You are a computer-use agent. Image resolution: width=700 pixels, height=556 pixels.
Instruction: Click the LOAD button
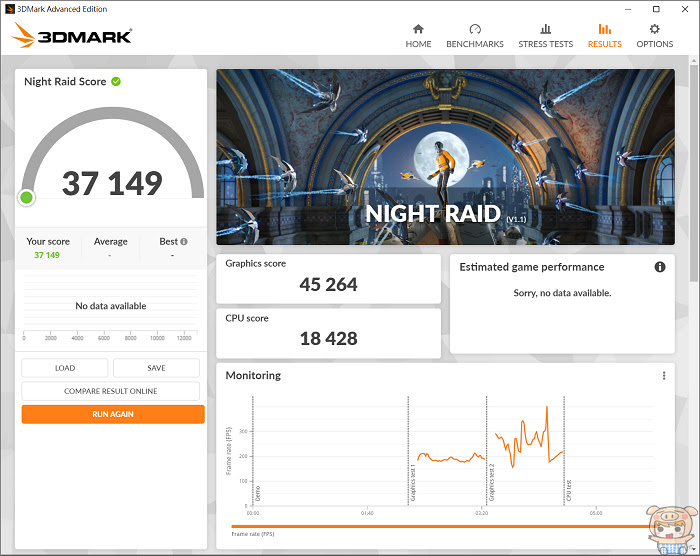(65, 368)
